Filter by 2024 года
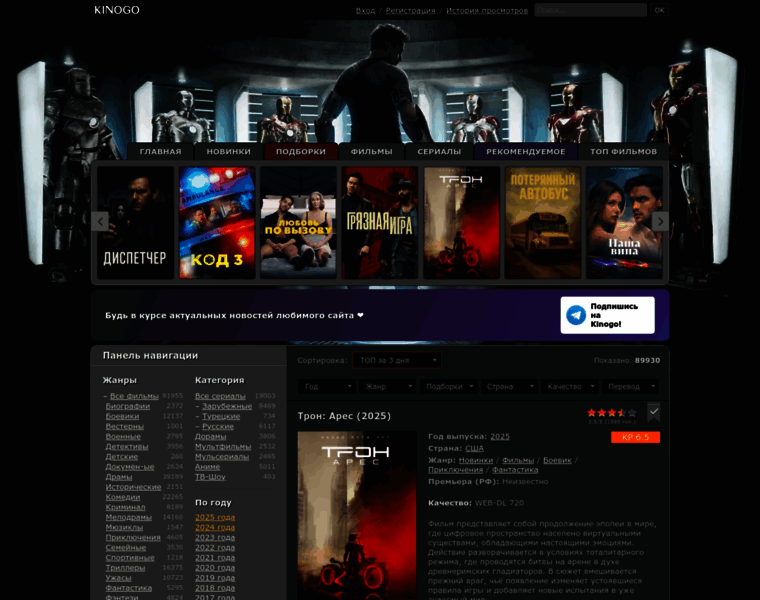 215,527
